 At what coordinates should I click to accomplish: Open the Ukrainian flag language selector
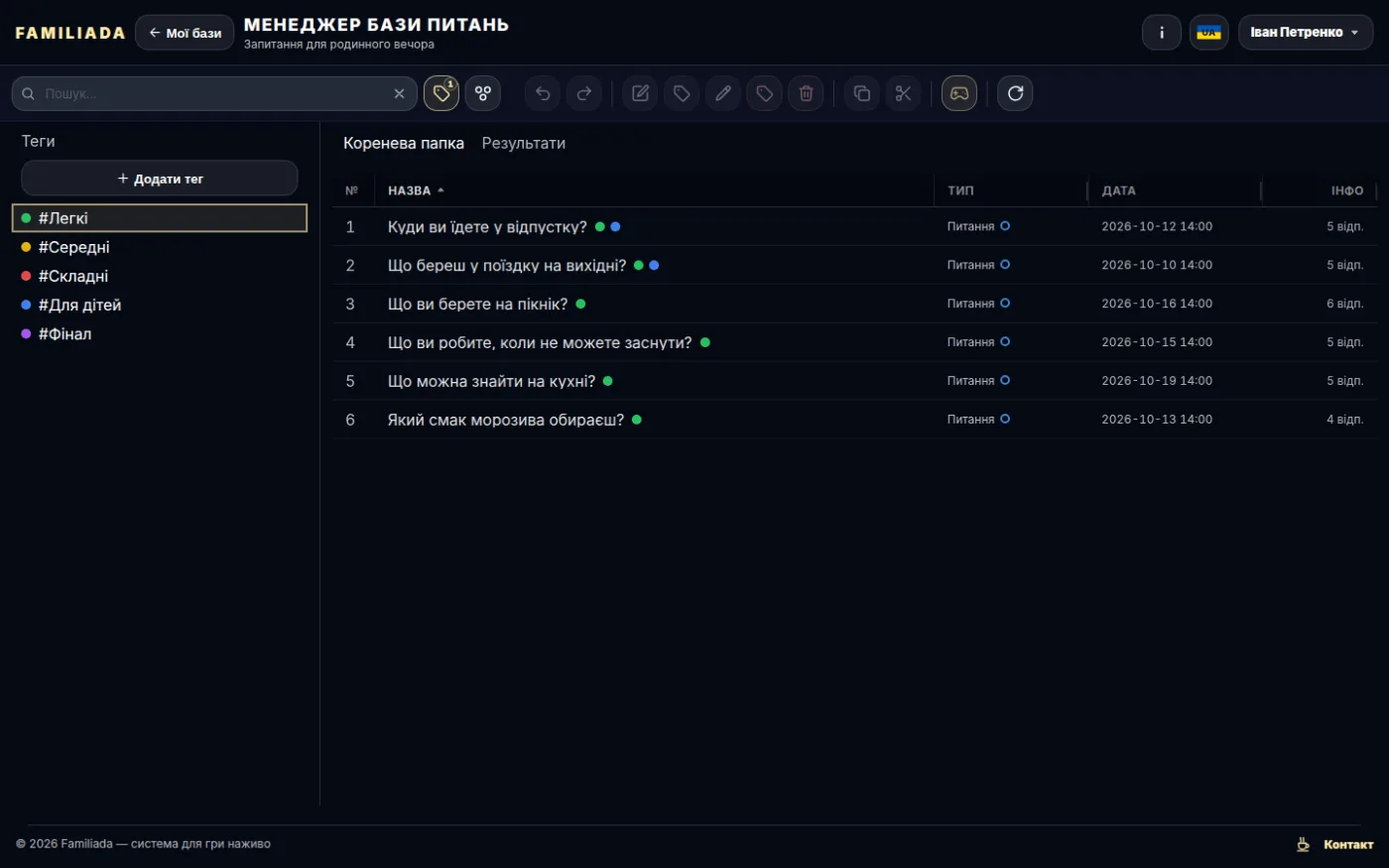(x=1209, y=33)
